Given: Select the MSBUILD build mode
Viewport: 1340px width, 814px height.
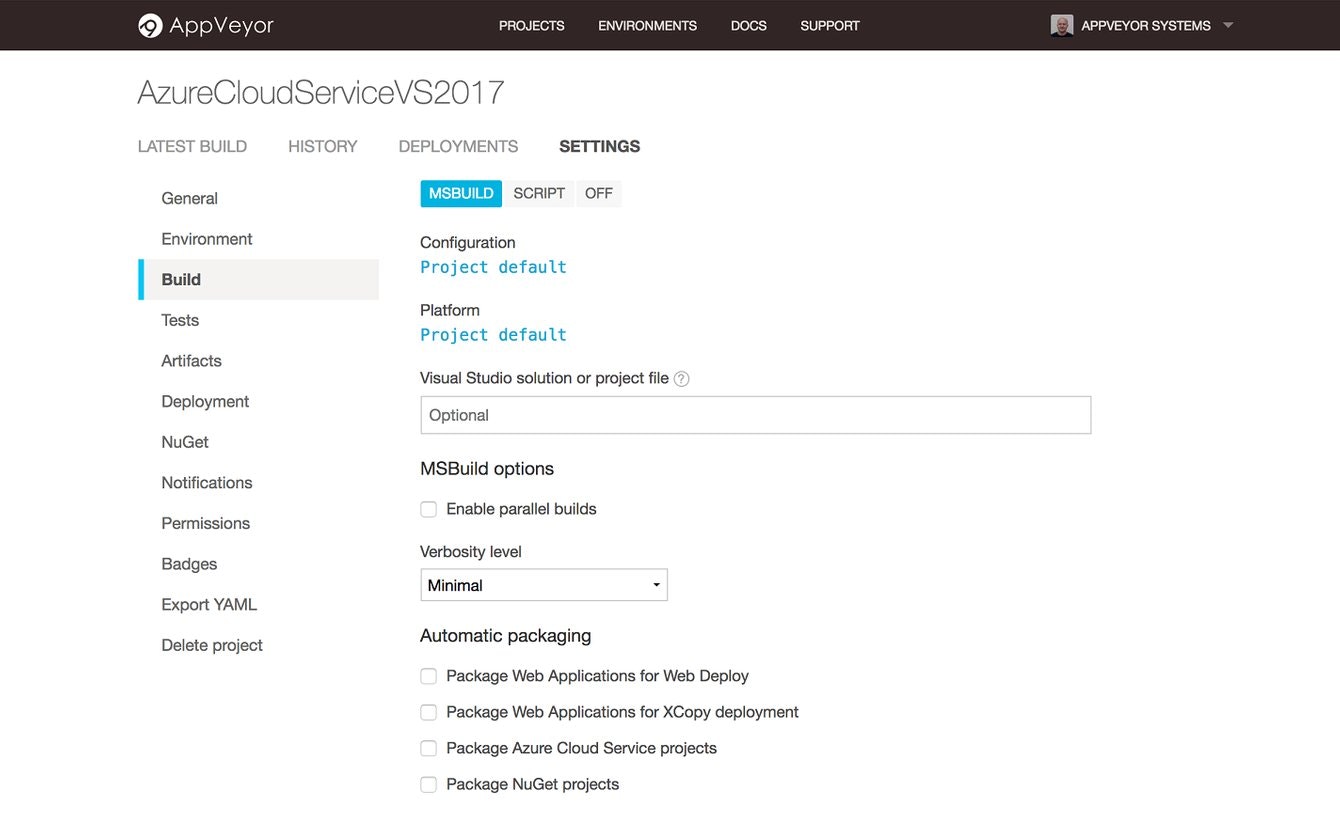Looking at the screenshot, I should pyautogui.click(x=461, y=193).
